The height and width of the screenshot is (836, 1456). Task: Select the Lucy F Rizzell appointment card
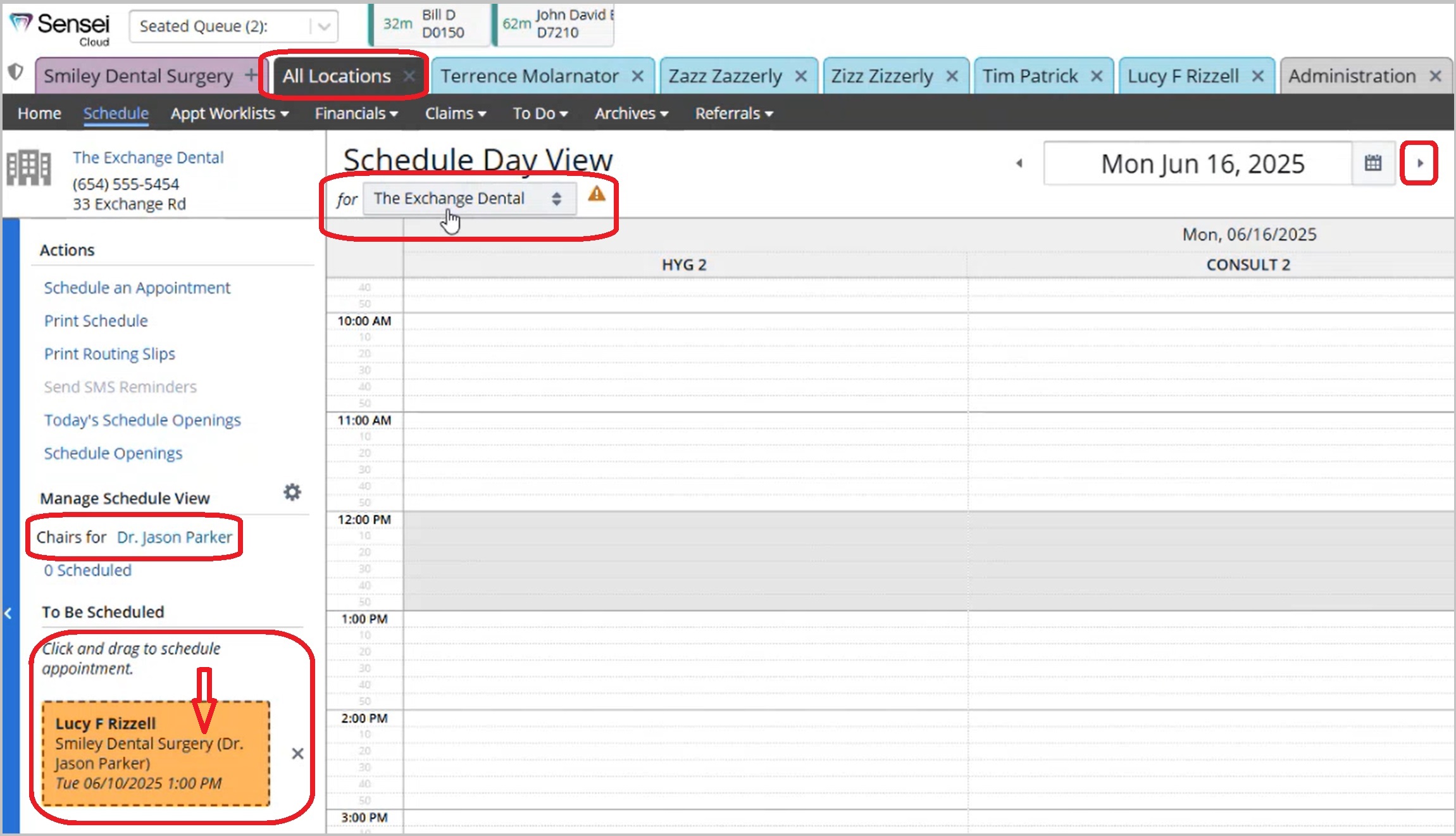tap(156, 753)
